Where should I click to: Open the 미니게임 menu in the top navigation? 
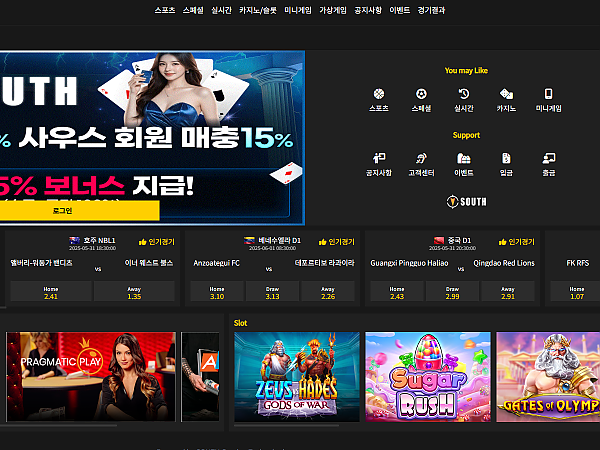[298, 10]
